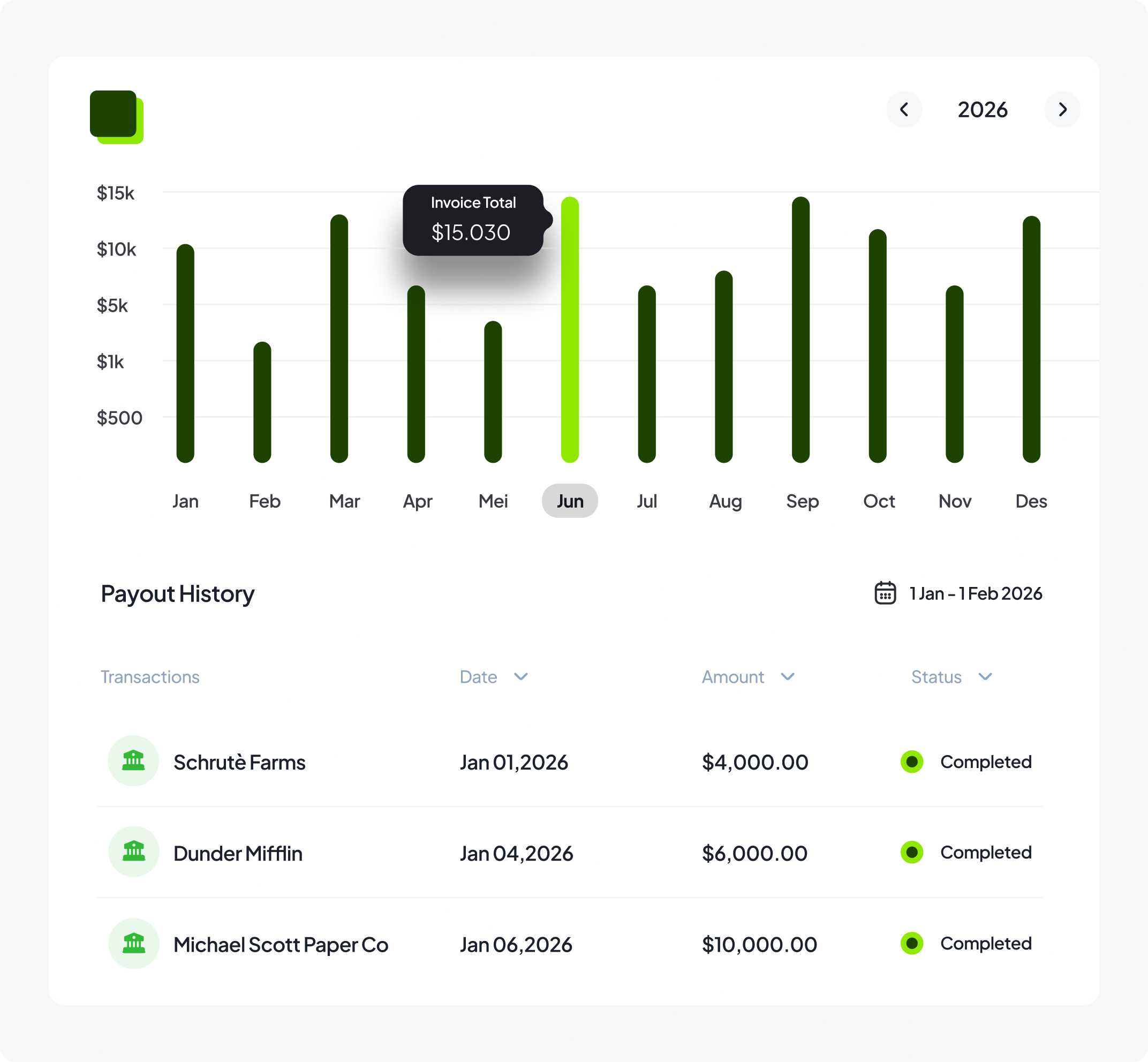Click the status dot in Dunder Mifflin row
This screenshot has width=1148, height=1062.
[x=911, y=852]
